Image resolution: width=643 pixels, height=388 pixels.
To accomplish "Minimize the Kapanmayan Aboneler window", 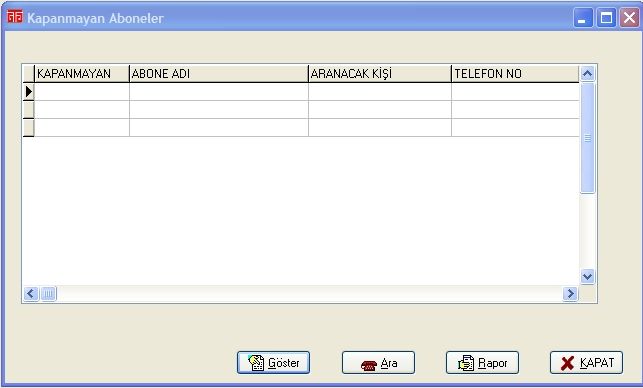I will 583,18.
